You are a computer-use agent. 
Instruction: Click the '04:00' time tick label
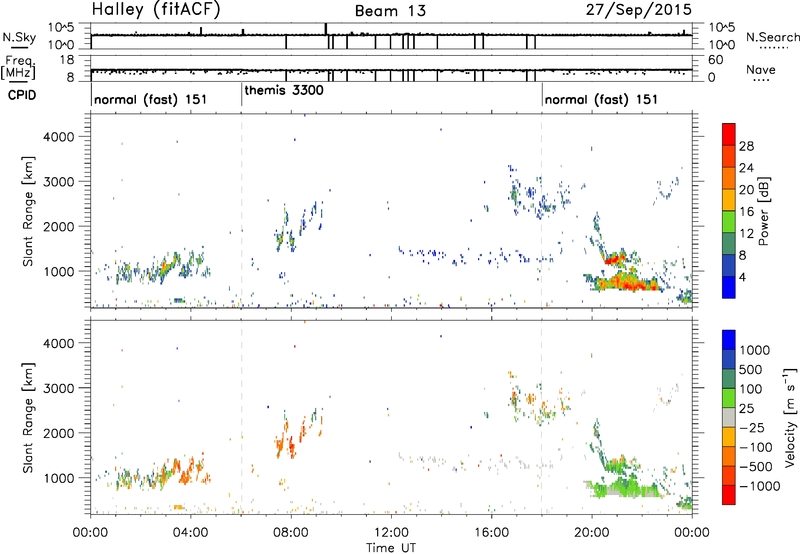pos(191,533)
